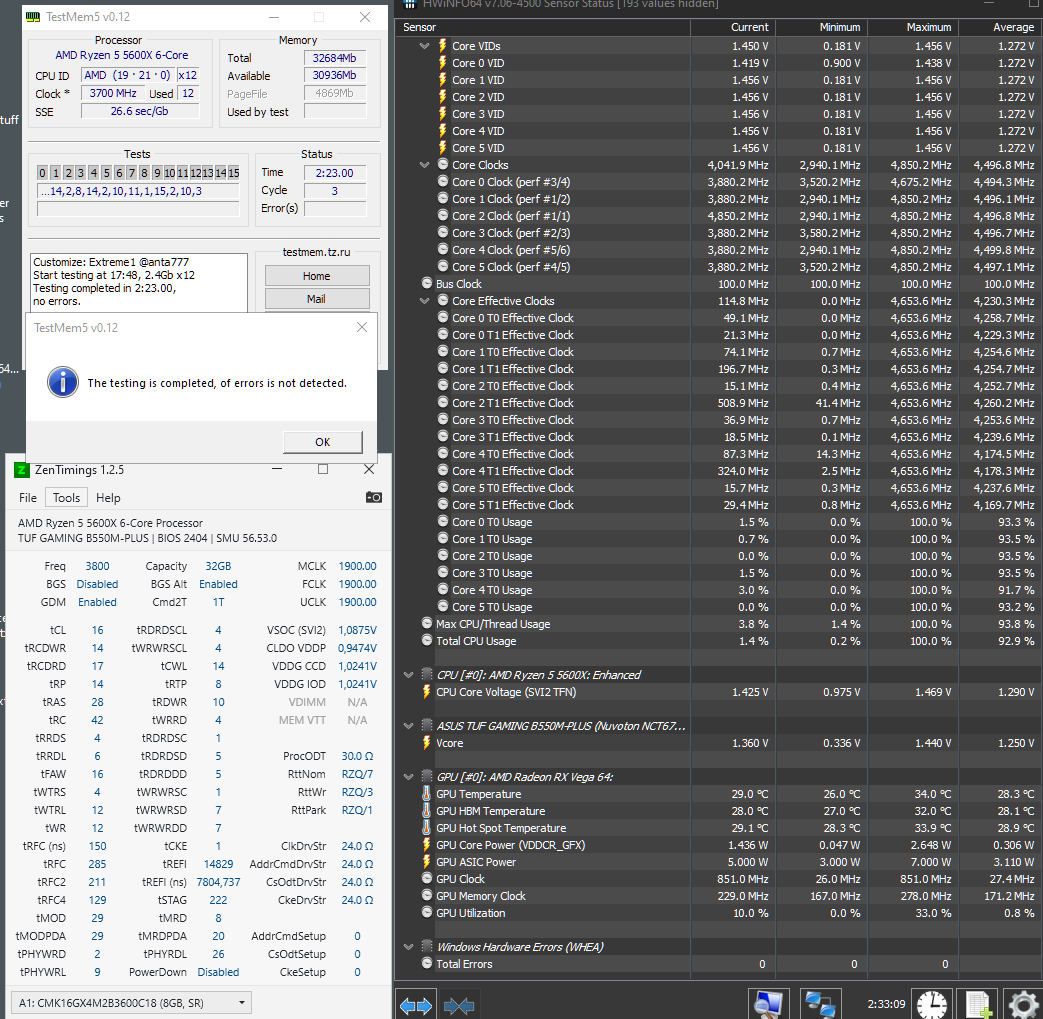Click the Maximum column header
This screenshot has height=1019, width=1043.
[x=913, y=27]
